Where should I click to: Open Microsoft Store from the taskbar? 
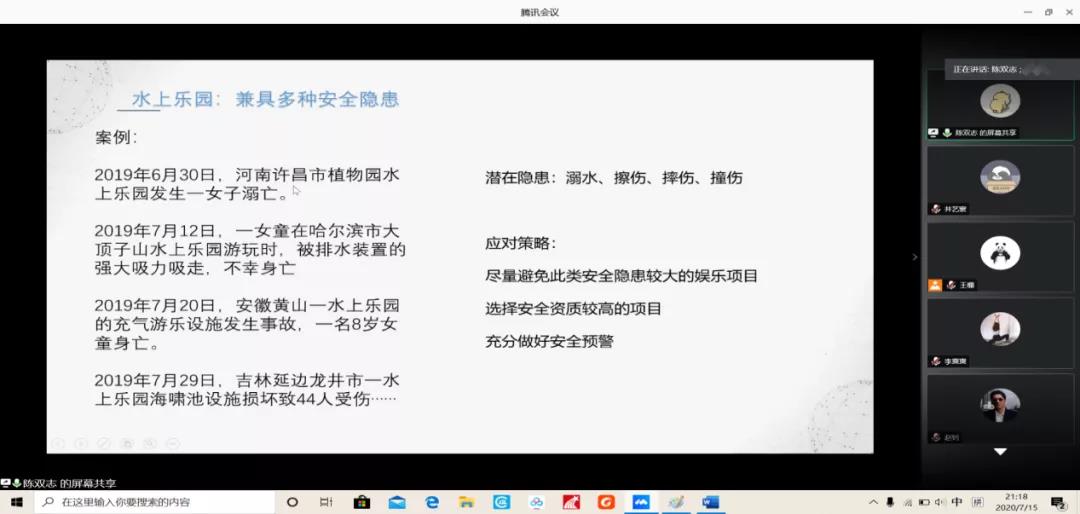click(x=362, y=502)
